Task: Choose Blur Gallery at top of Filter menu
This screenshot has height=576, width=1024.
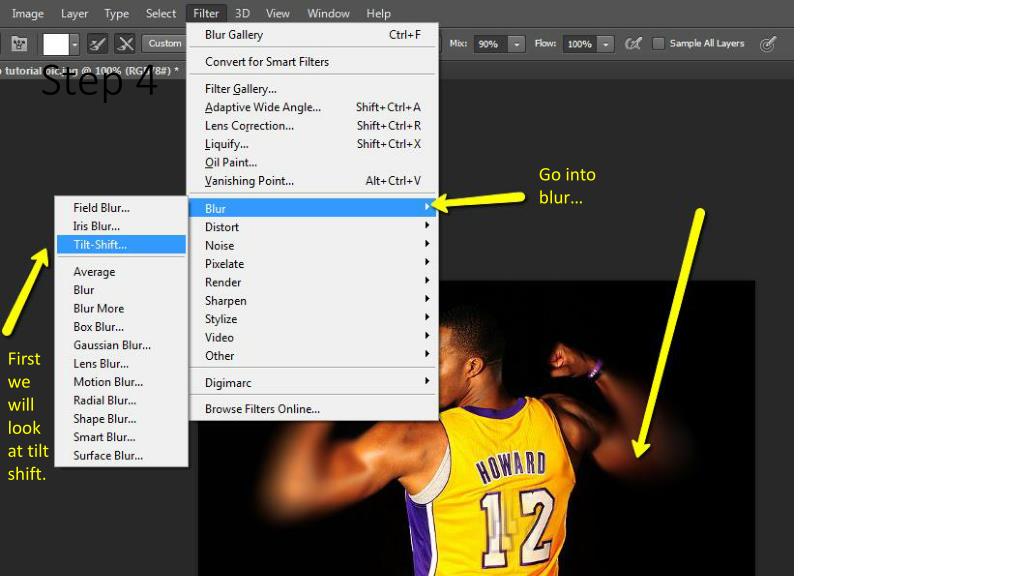Action: tap(313, 35)
